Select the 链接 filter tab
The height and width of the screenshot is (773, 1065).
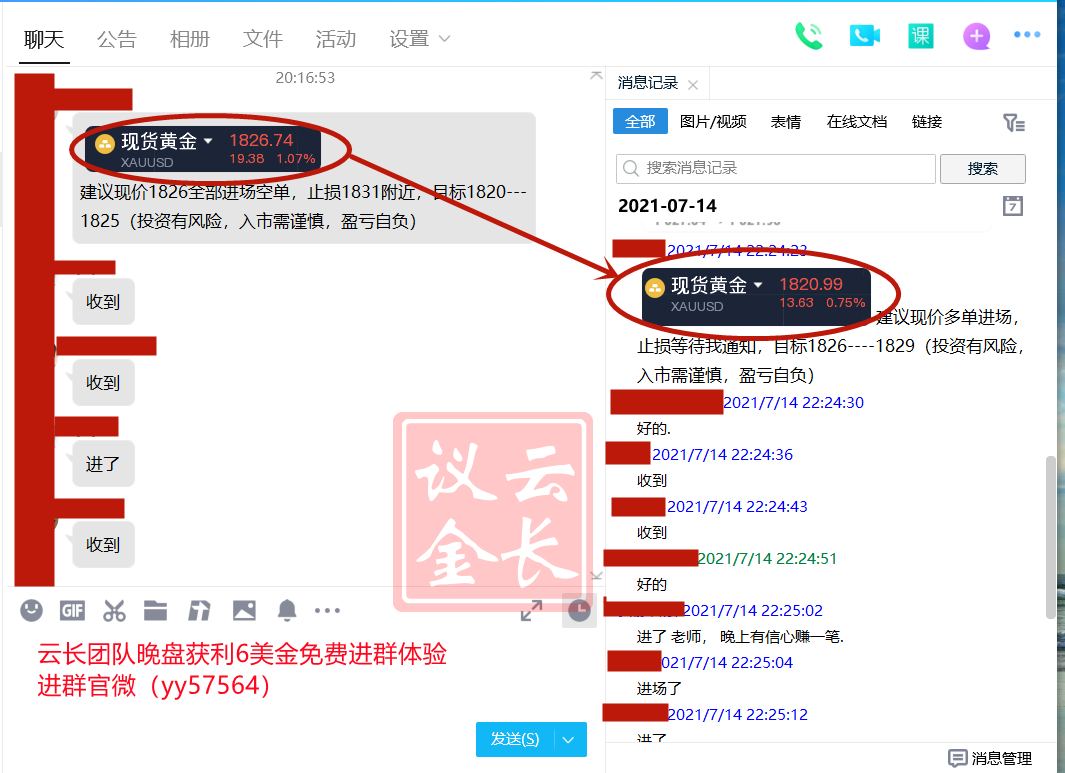tap(926, 122)
